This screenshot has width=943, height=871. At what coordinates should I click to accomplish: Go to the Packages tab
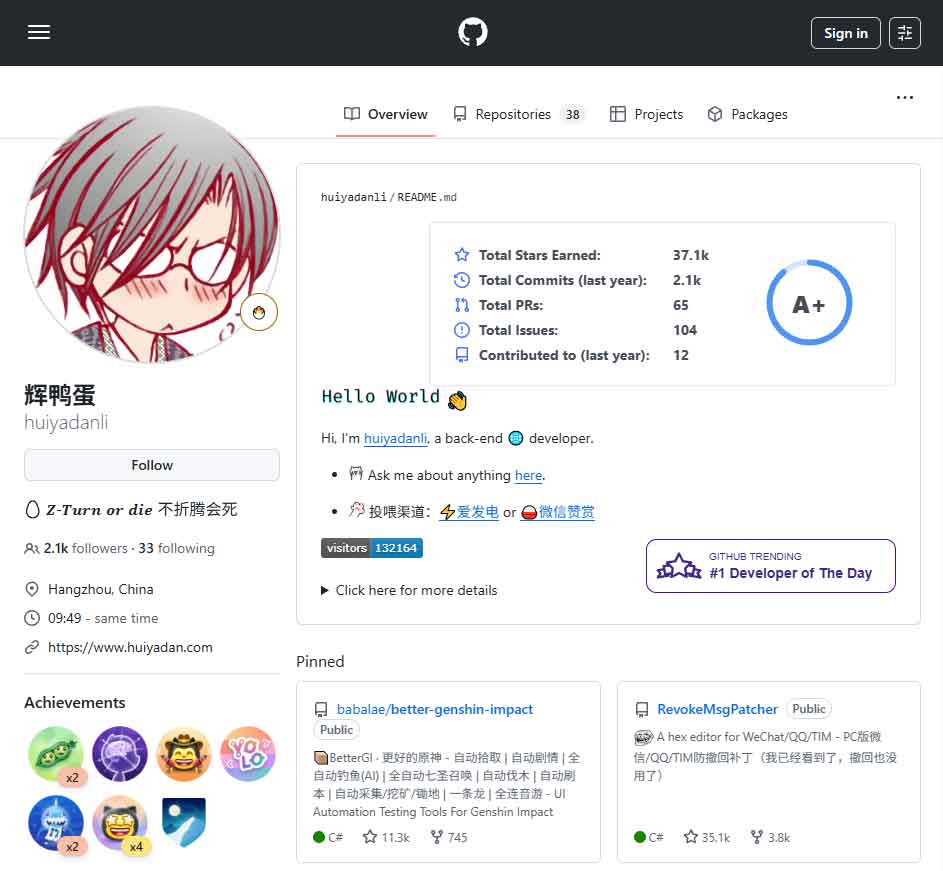point(747,114)
